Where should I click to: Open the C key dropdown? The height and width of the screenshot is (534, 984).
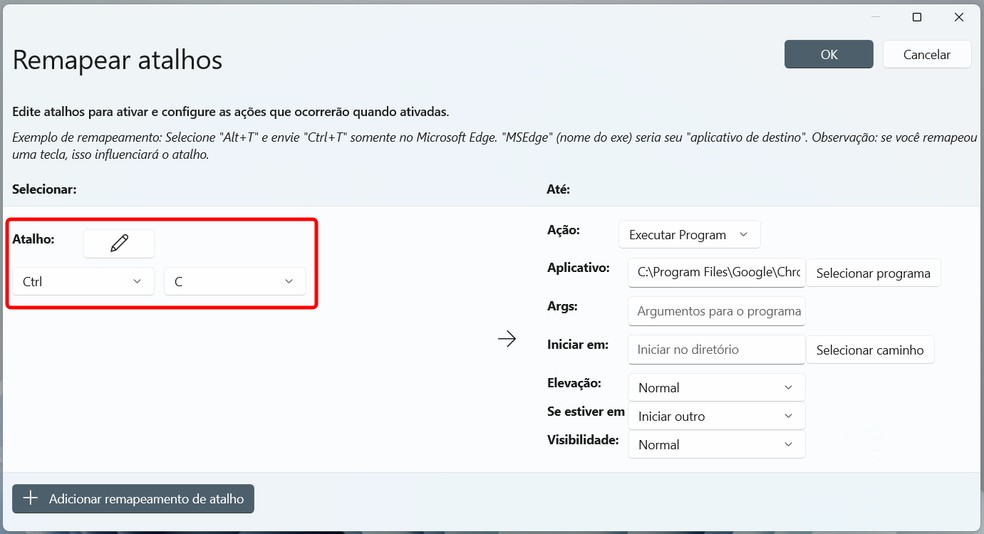click(234, 282)
